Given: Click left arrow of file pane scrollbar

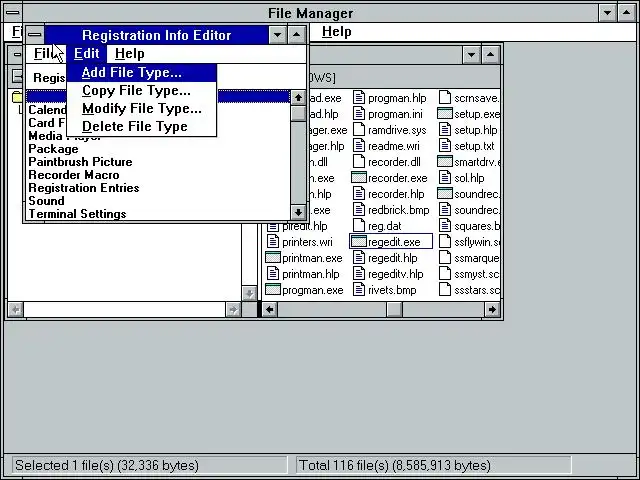Looking at the screenshot, I should (x=270, y=310).
